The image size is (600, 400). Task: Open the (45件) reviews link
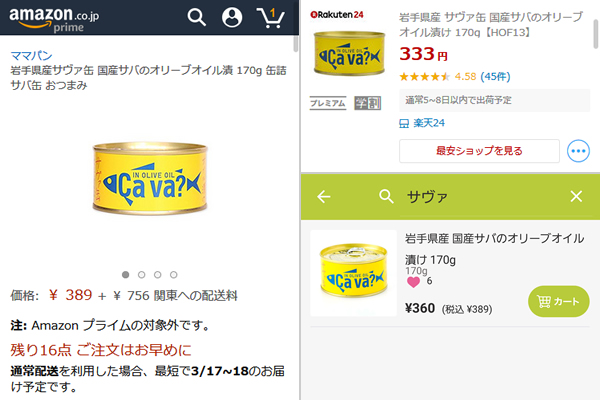[495, 76]
